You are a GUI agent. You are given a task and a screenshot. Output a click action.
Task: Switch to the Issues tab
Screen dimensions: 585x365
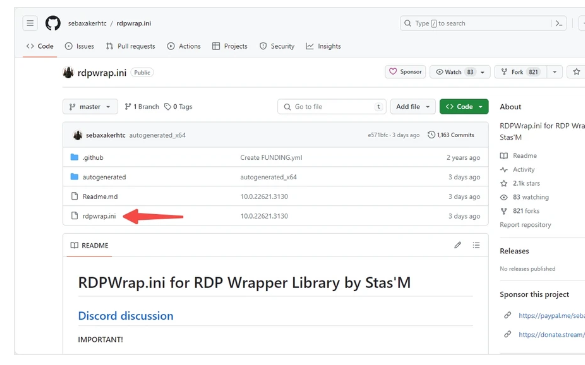coord(79,46)
